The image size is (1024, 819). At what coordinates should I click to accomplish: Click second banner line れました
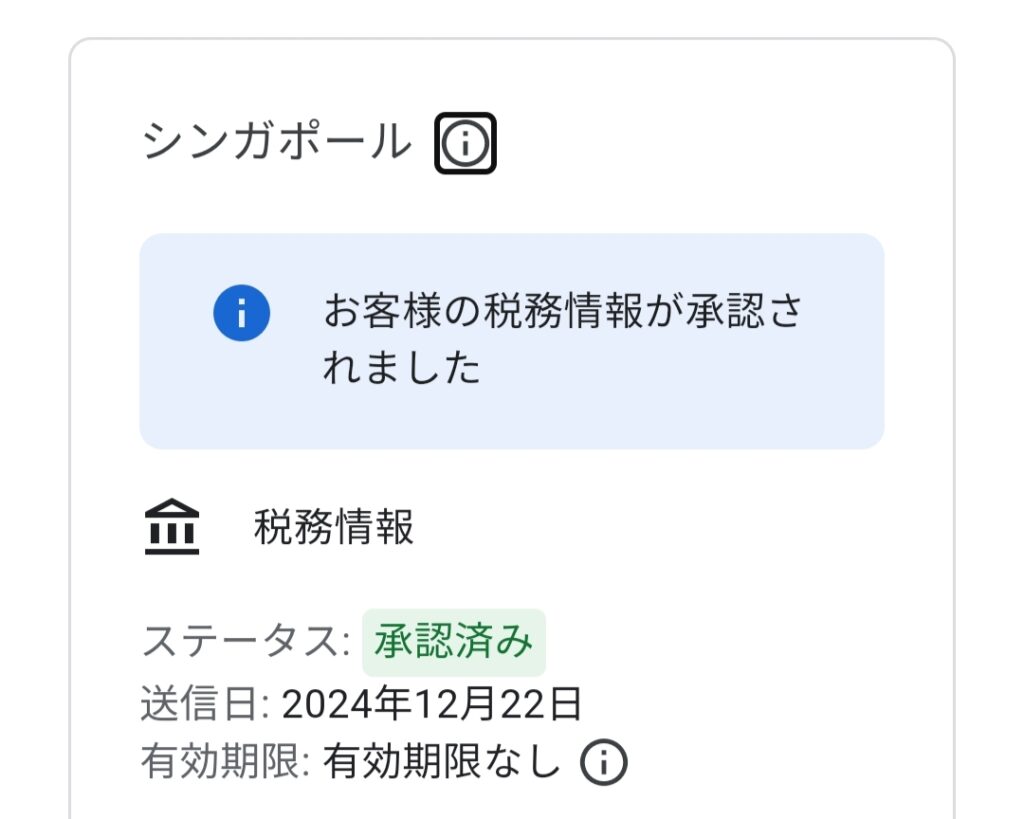point(402,366)
